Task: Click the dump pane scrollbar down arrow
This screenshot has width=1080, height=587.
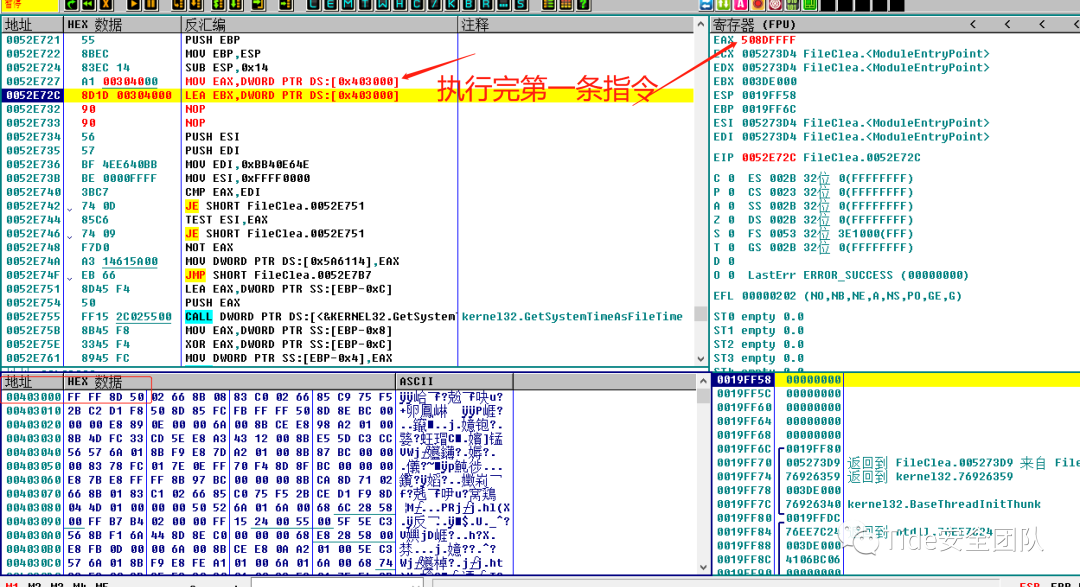Action: (703, 568)
